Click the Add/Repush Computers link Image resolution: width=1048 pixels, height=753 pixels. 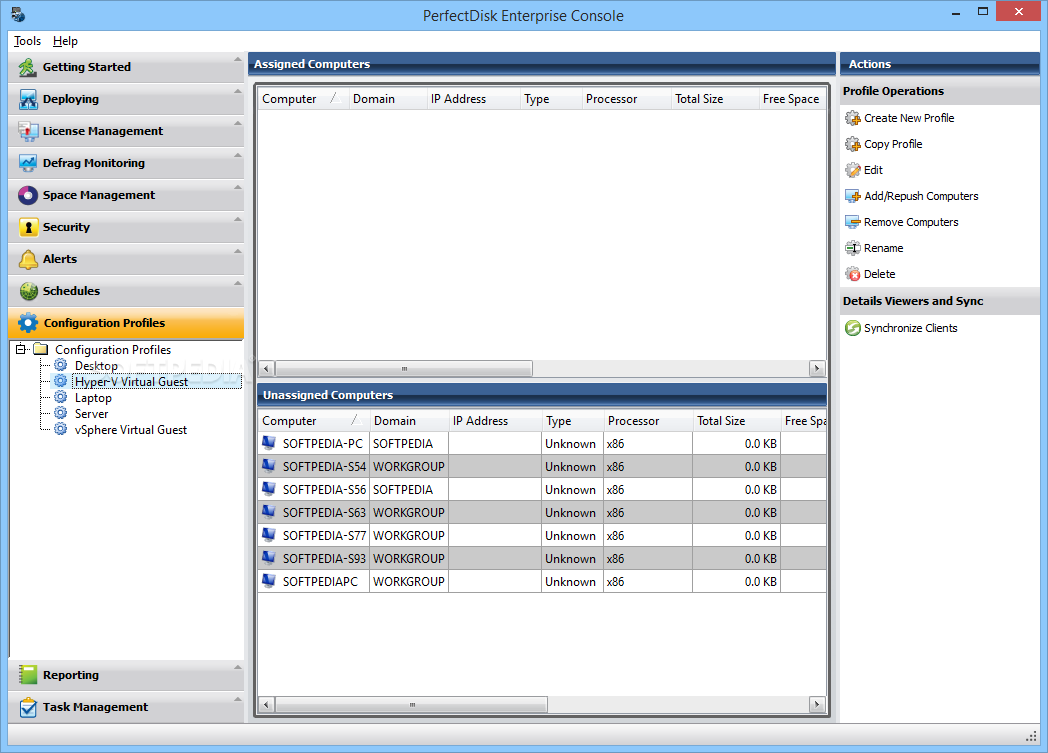tap(921, 196)
